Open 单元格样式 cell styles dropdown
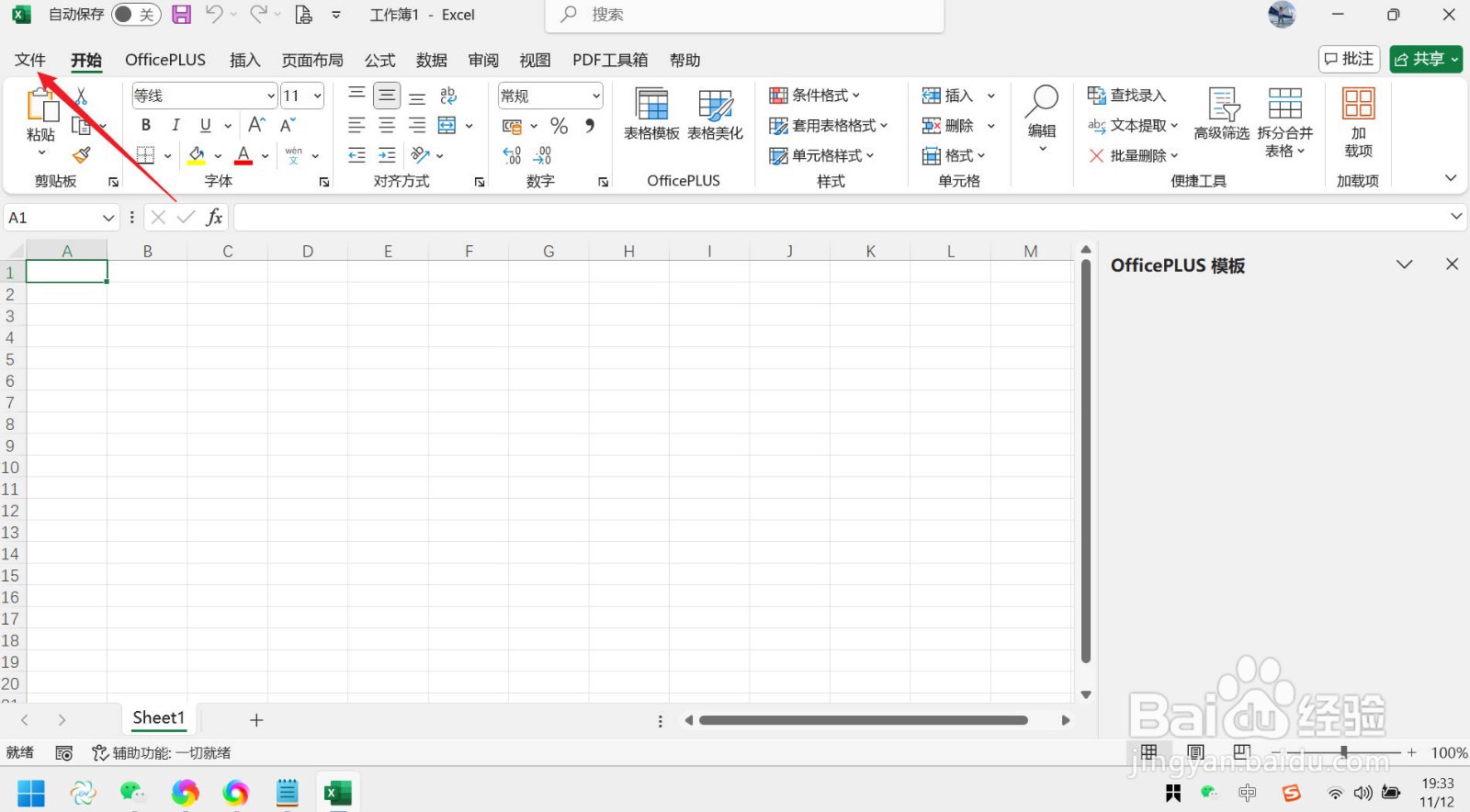 pyautogui.click(x=821, y=155)
